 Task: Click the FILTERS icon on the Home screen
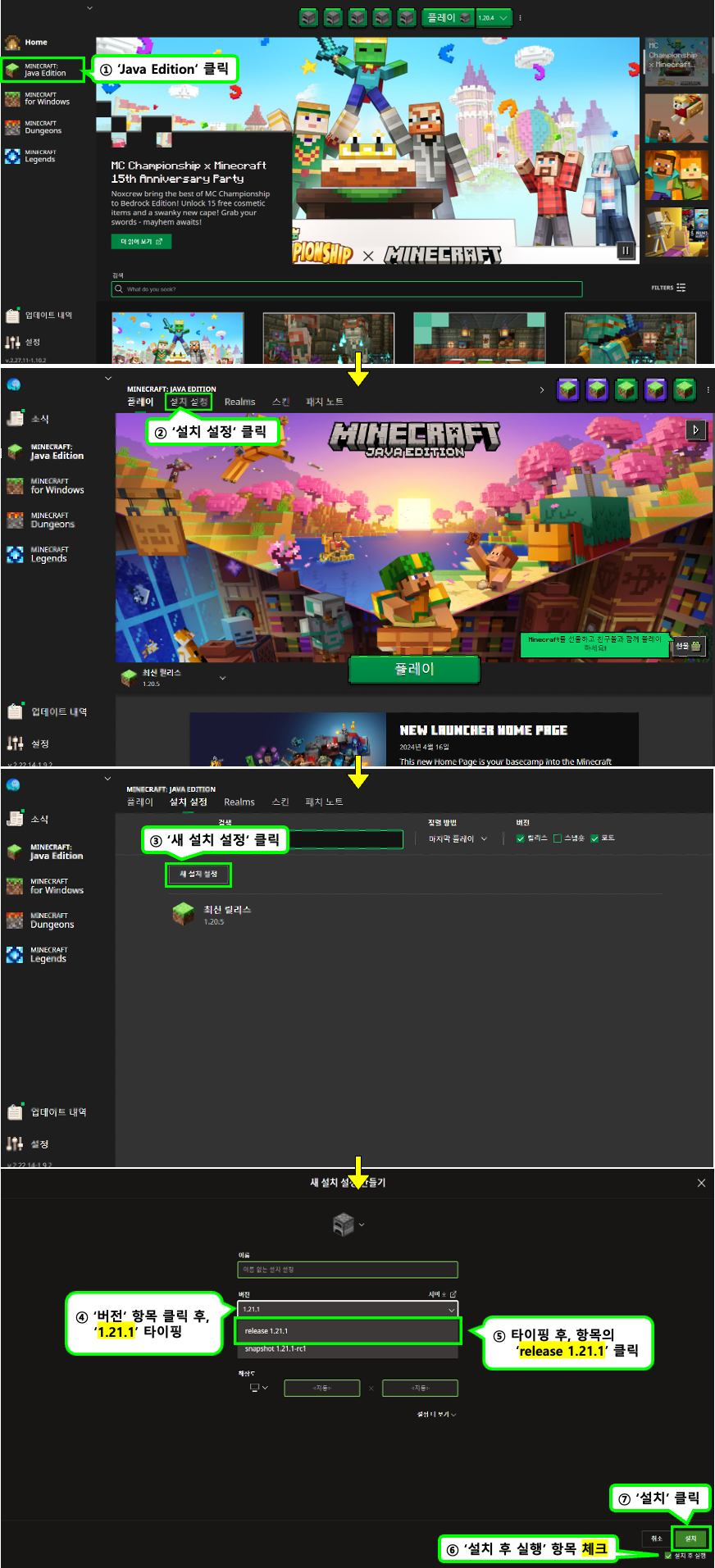(681, 288)
